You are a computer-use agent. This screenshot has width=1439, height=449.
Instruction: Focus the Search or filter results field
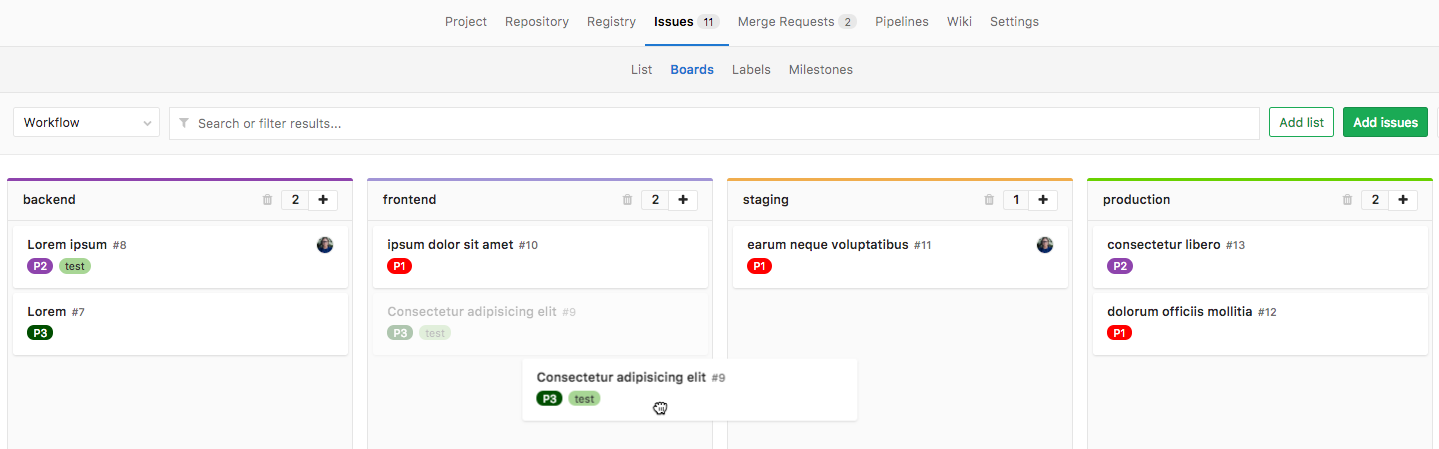tap(714, 123)
